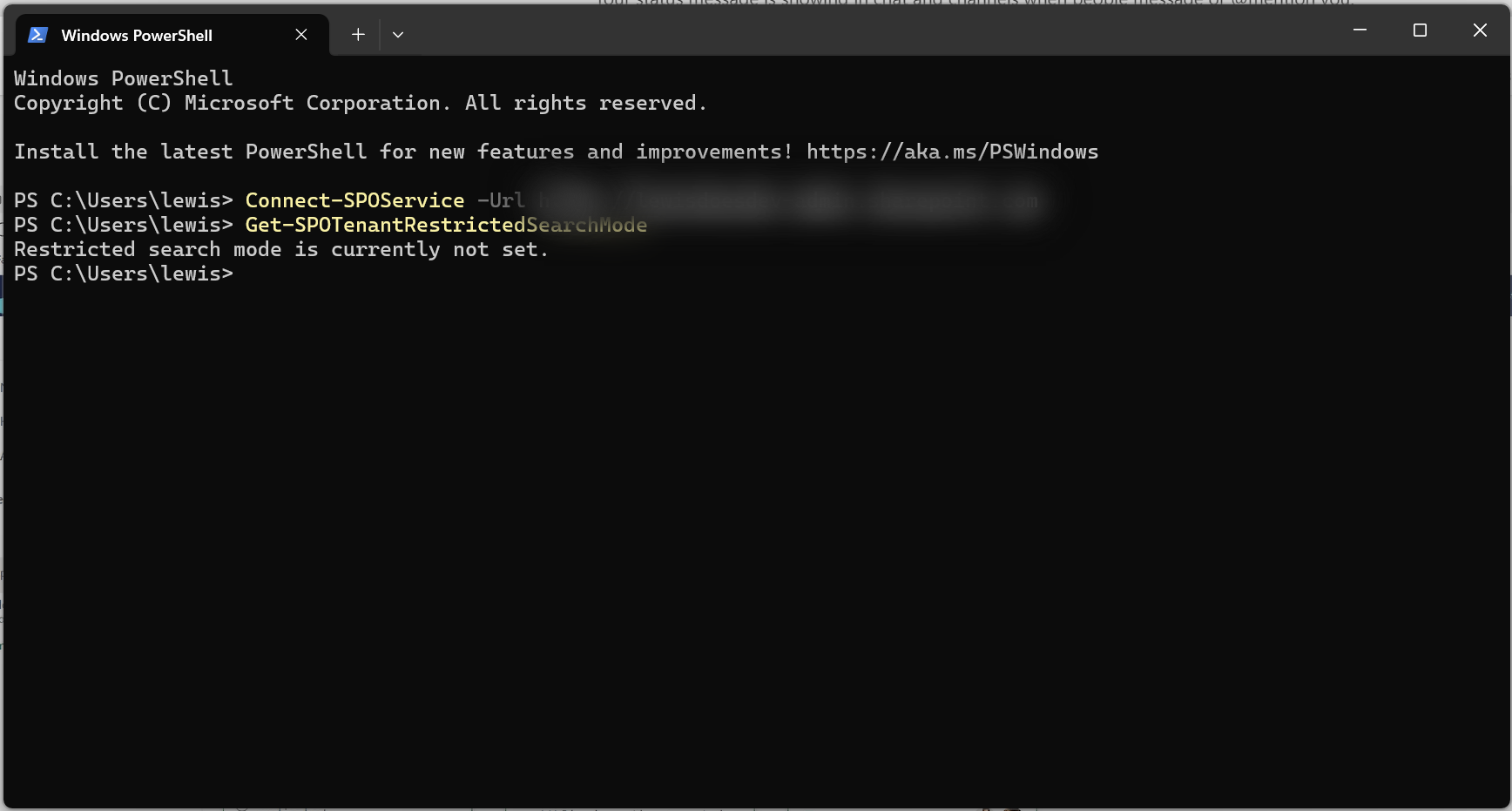Open the terminal window options dropdown
Screen dimensions: 1512x811
point(399,34)
